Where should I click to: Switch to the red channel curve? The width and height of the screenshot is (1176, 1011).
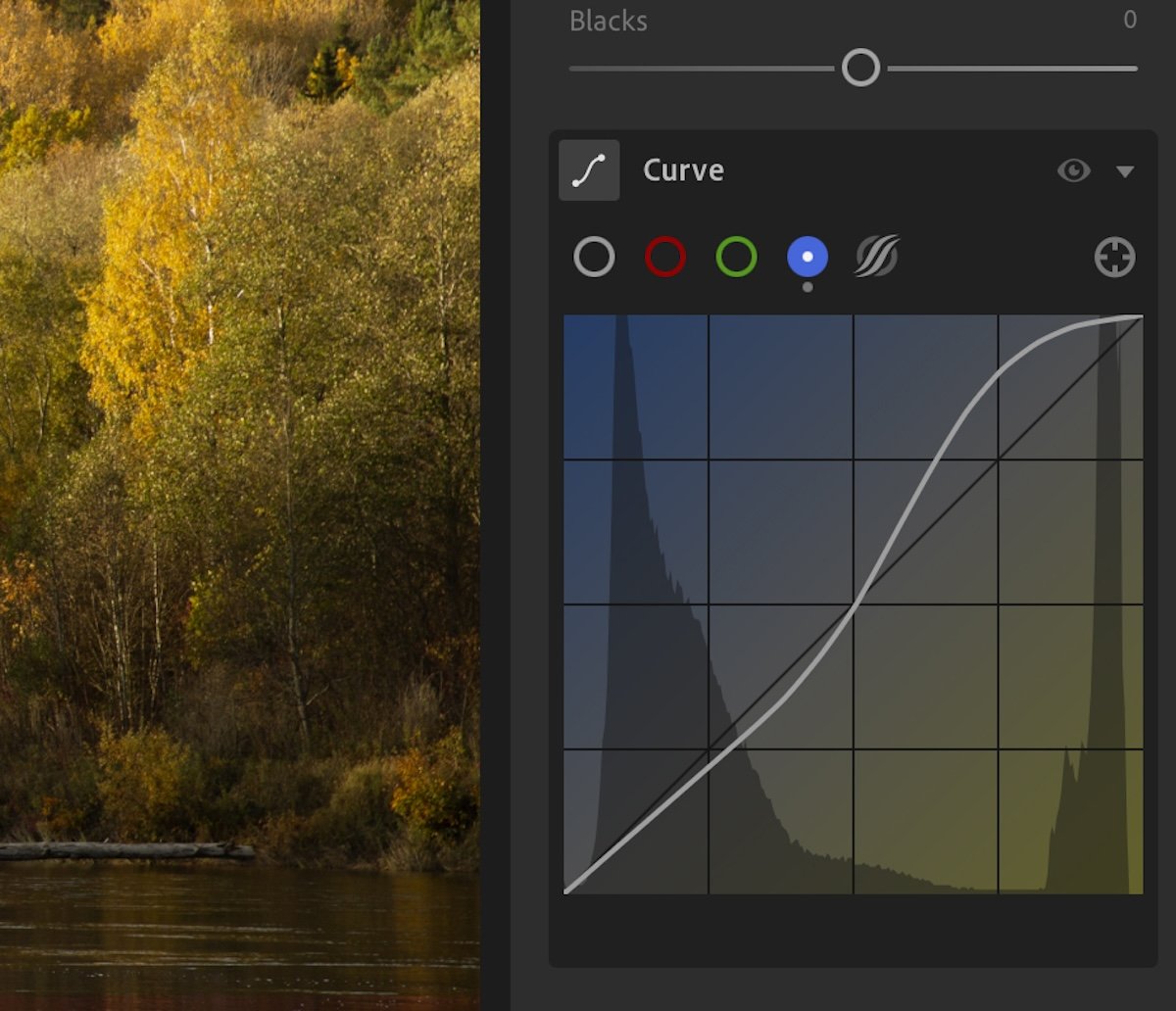[664, 256]
